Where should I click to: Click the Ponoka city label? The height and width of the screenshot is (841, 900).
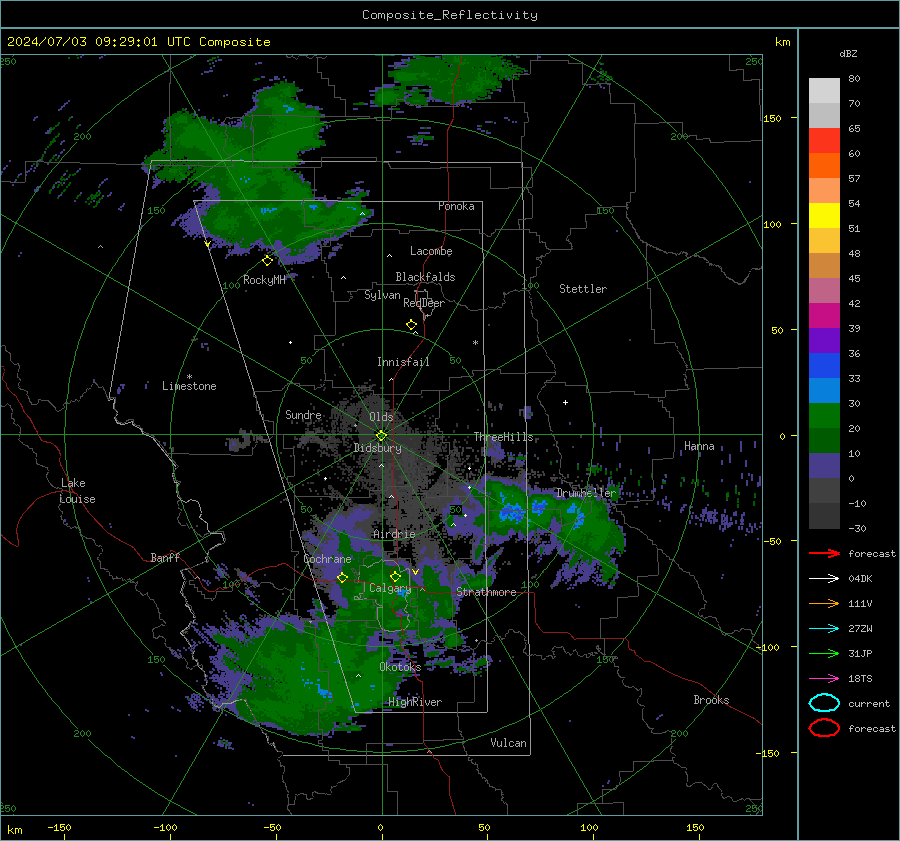[456, 206]
